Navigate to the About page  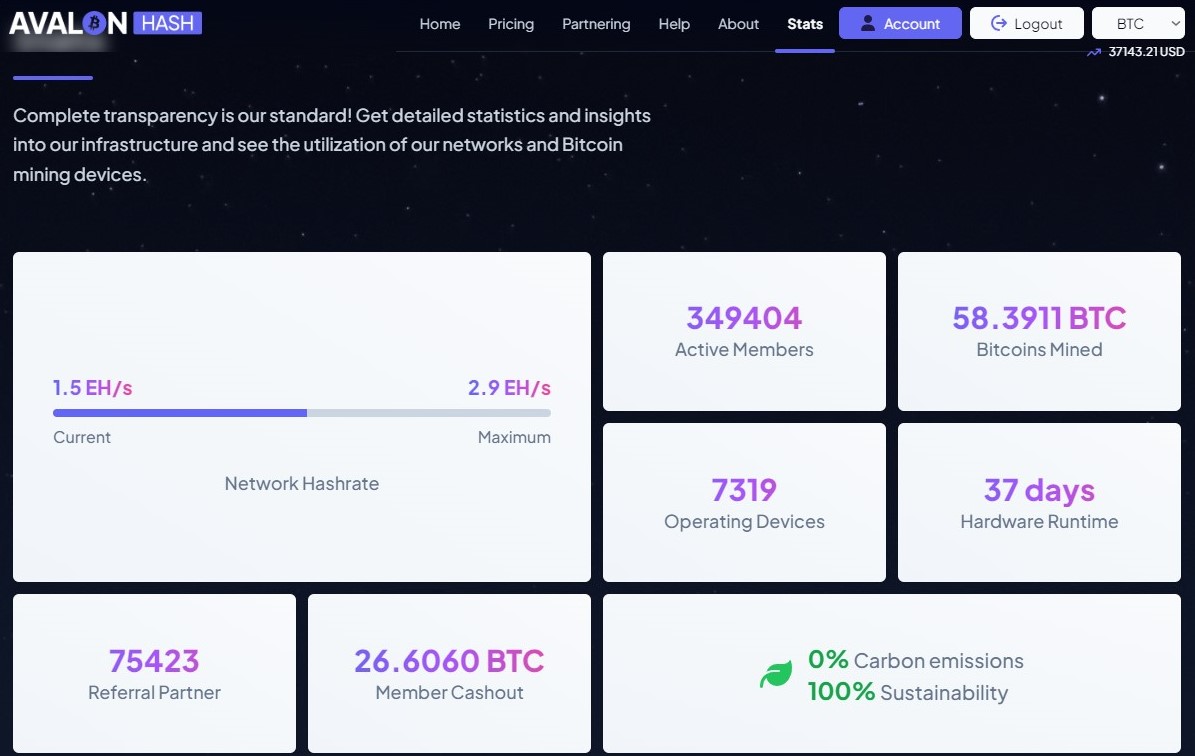click(x=738, y=24)
